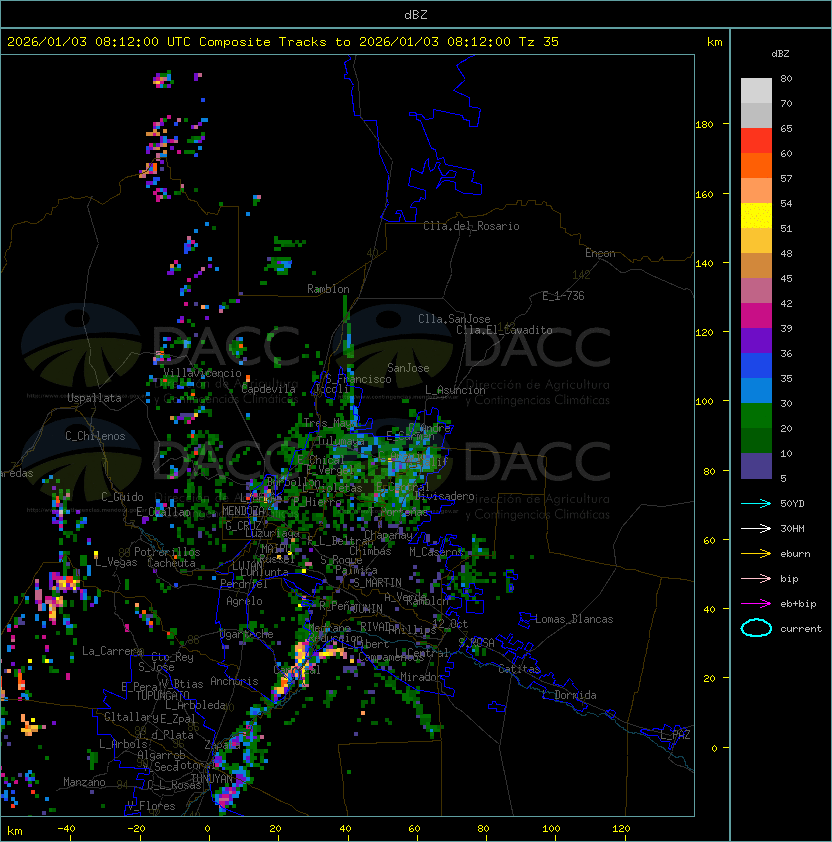Select the green 30-20 dBZ swatch
This screenshot has width=832, height=842.
pyautogui.click(x=756, y=416)
